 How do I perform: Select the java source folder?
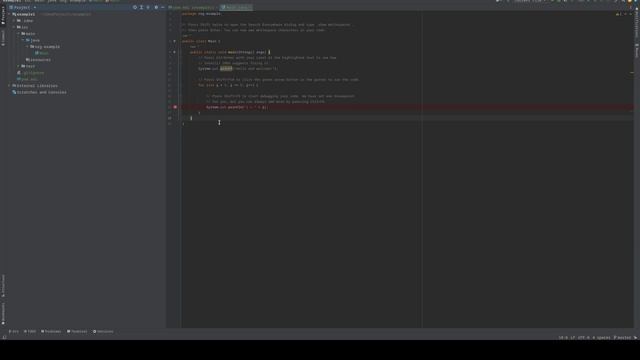pyautogui.click(x=33, y=40)
